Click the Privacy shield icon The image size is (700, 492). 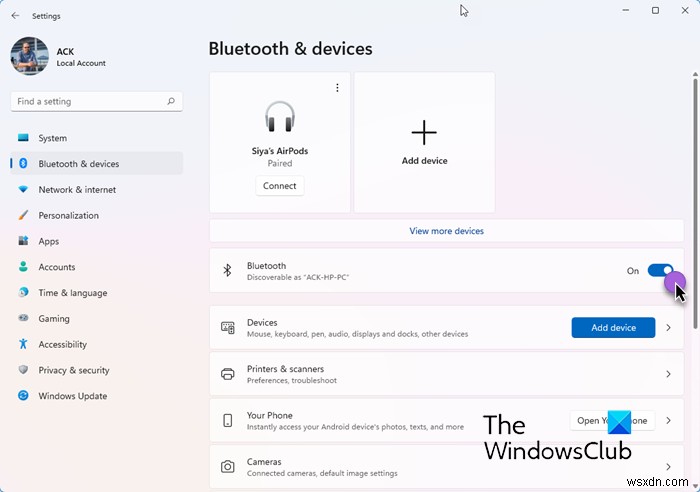point(23,370)
